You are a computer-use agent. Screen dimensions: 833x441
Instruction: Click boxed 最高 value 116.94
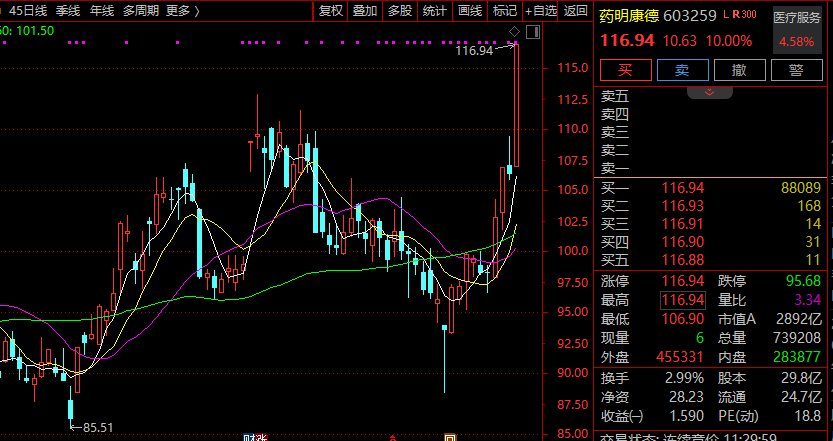[683, 300]
